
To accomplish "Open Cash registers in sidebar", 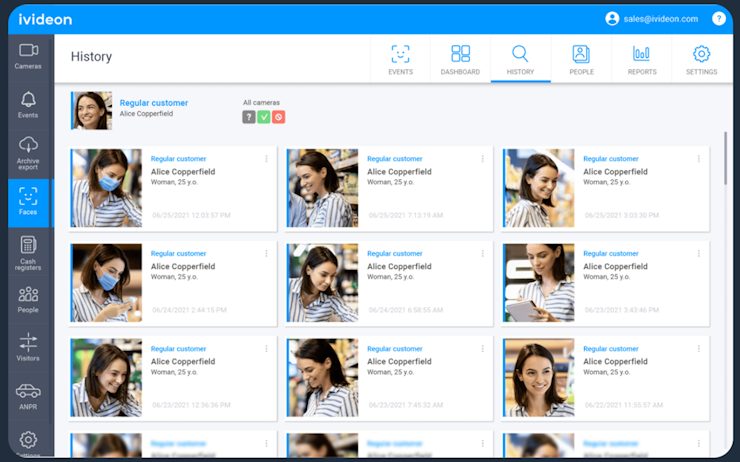I will pyautogui.click(x=28, y=252).
